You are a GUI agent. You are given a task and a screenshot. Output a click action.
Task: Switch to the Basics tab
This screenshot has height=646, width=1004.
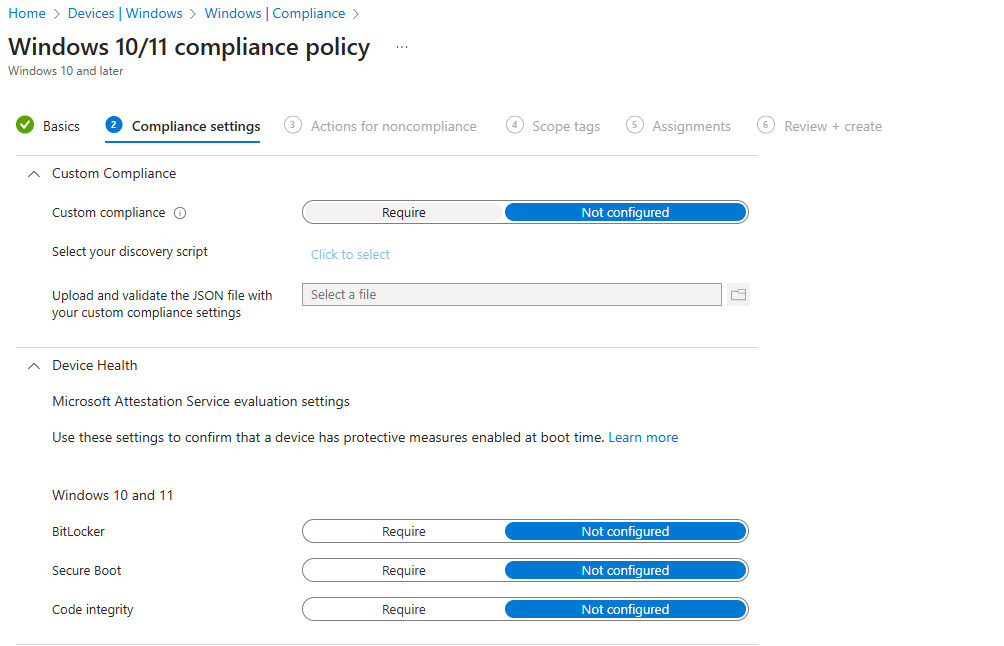61,126
